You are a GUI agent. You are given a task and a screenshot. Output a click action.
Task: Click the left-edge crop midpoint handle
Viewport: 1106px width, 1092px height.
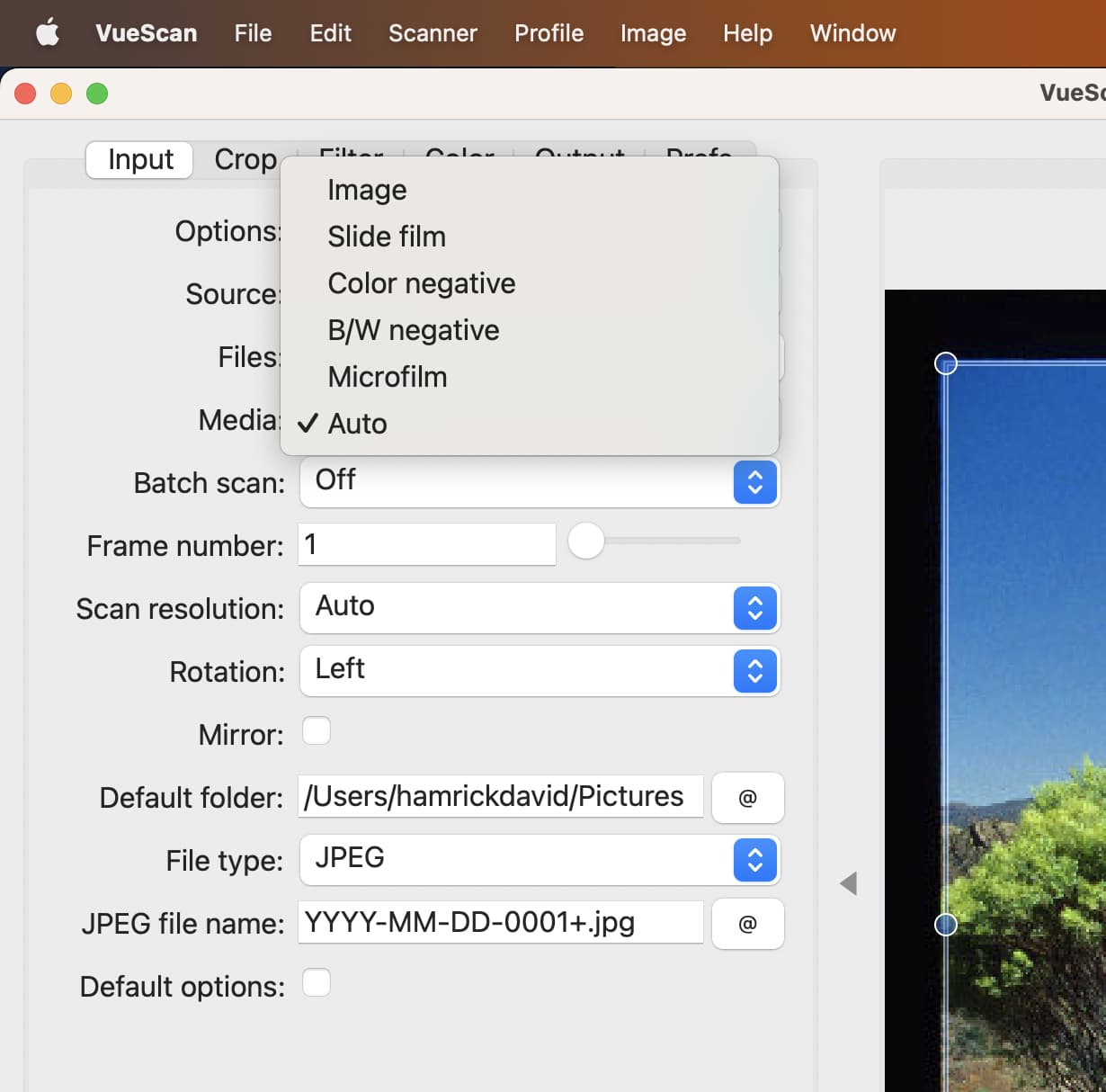pyautogui.click(x=945, y=924)
